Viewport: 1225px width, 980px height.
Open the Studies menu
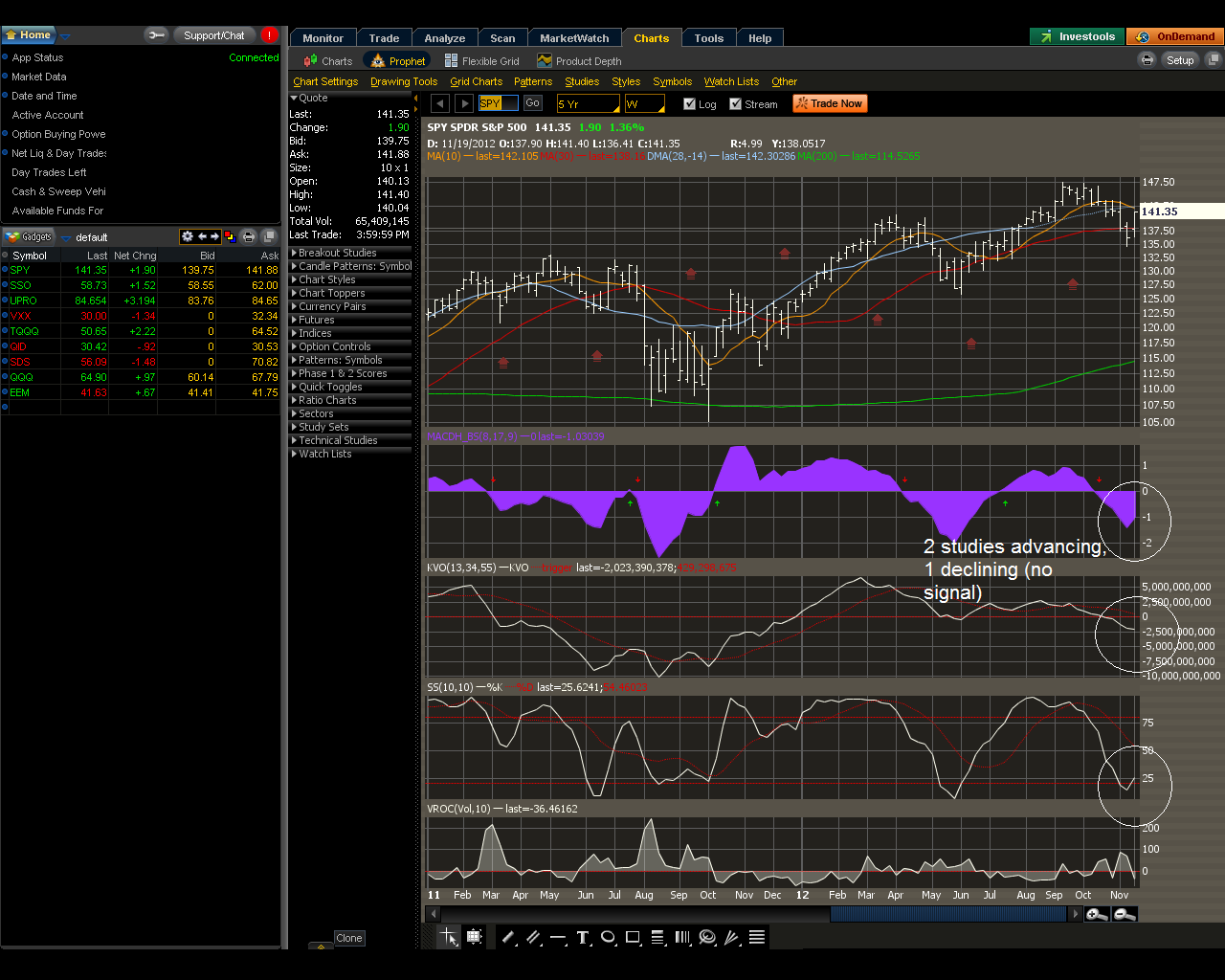tap(582, 81)
